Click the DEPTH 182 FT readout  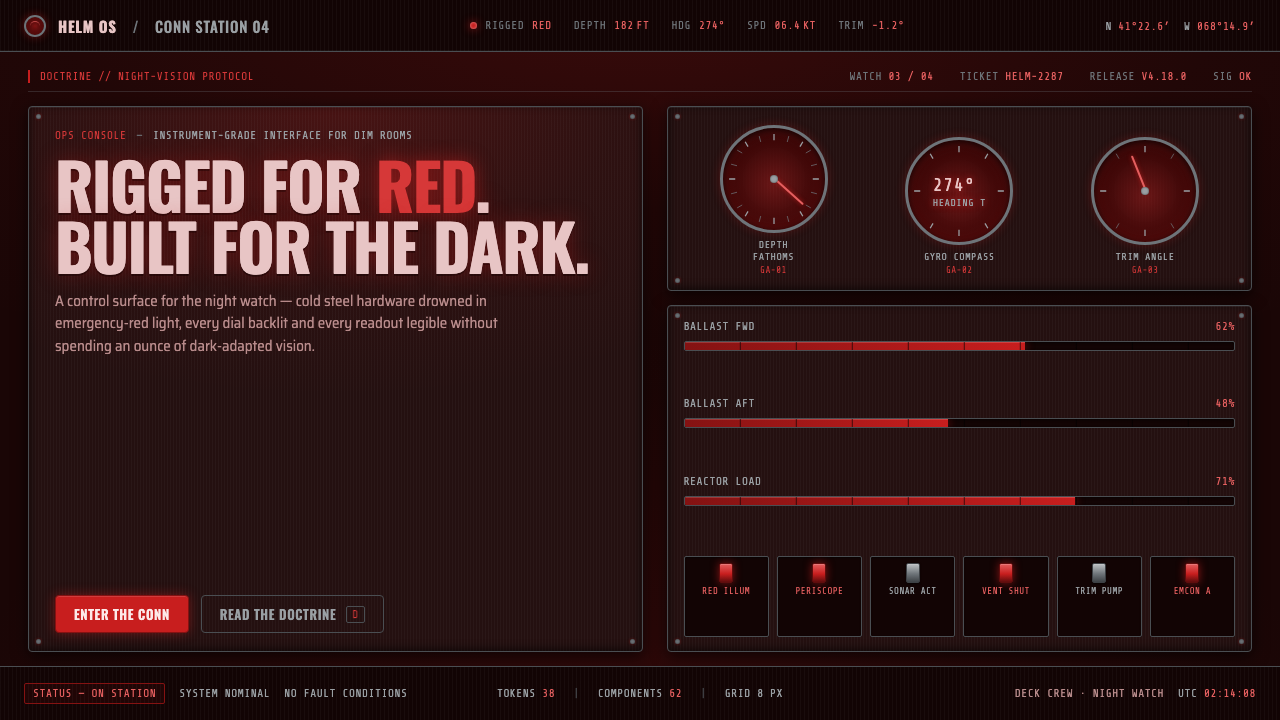pyautogui.click(x=611, y=26)
